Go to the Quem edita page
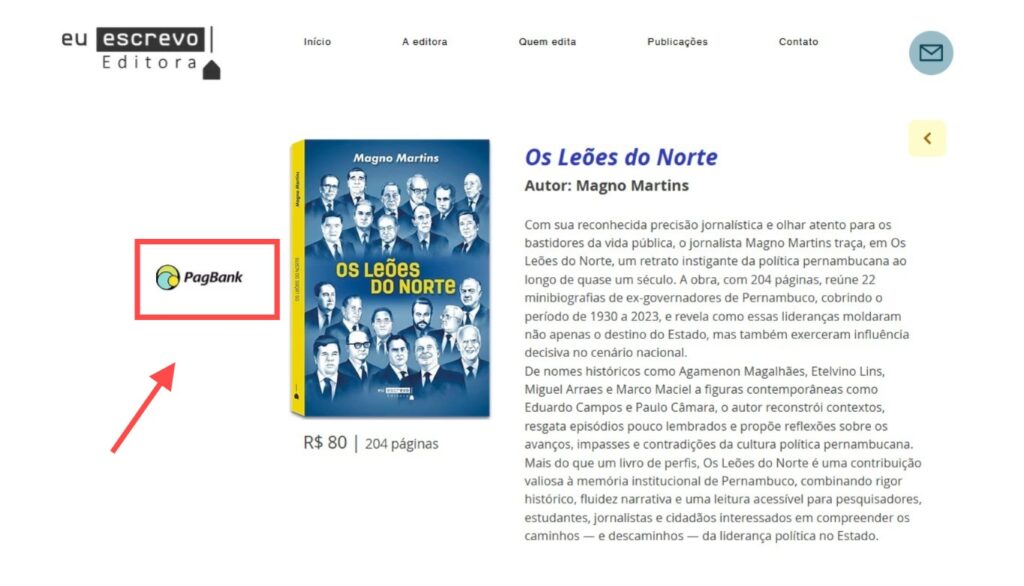Image resolution: width=1024 pixels, height=586 pixels. pyautogui.click(x=547, y=42)
